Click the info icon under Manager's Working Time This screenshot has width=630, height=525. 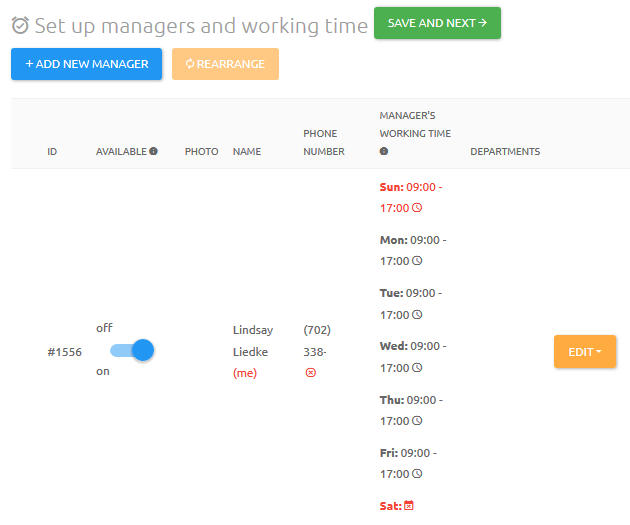384,151
